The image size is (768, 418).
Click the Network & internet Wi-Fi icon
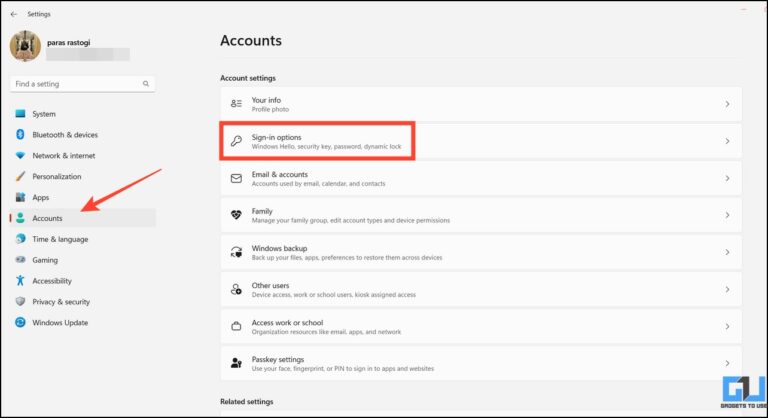pyautogui.click(x=20, y=156)
